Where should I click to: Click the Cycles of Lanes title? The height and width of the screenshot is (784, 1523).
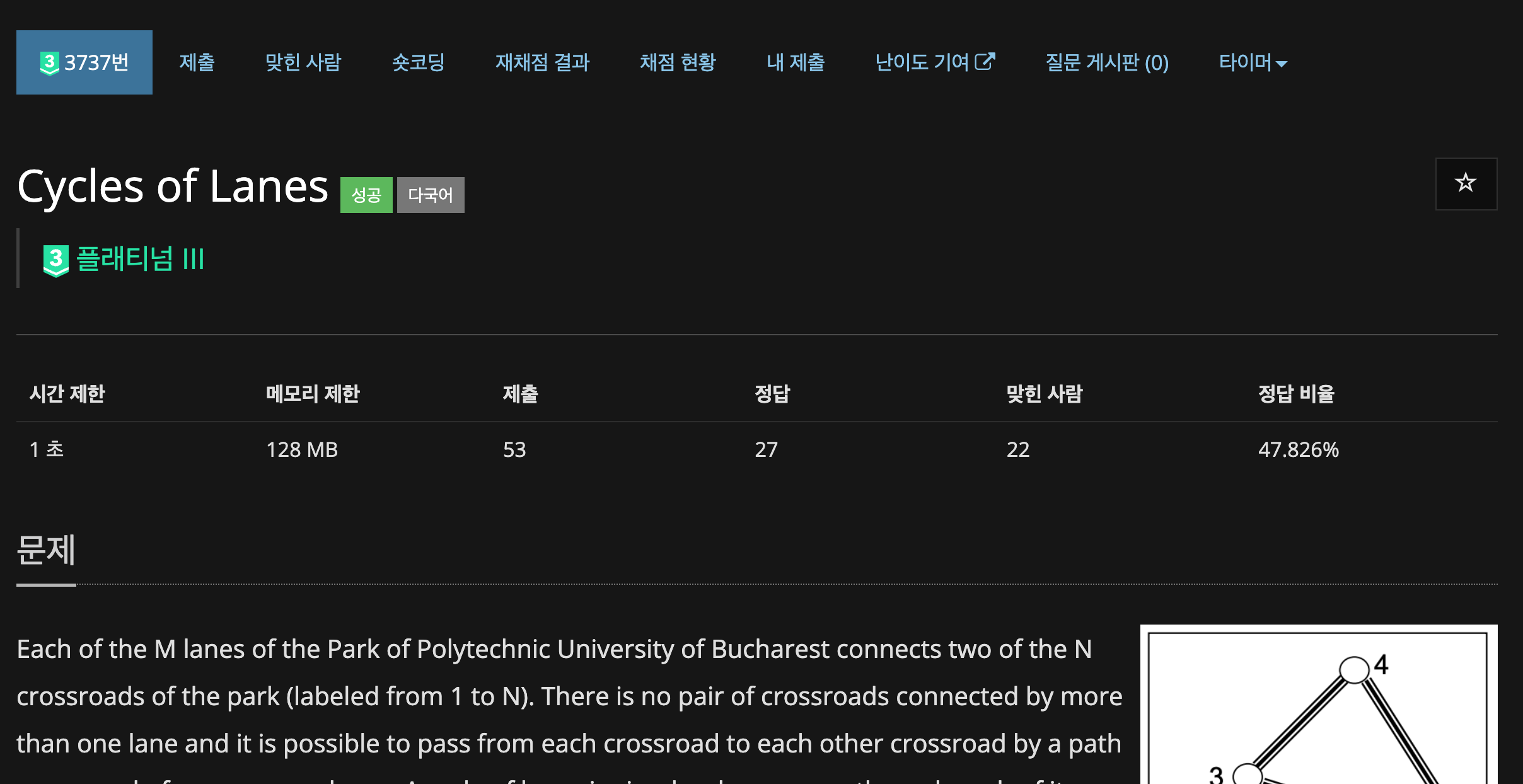(173, 187)
